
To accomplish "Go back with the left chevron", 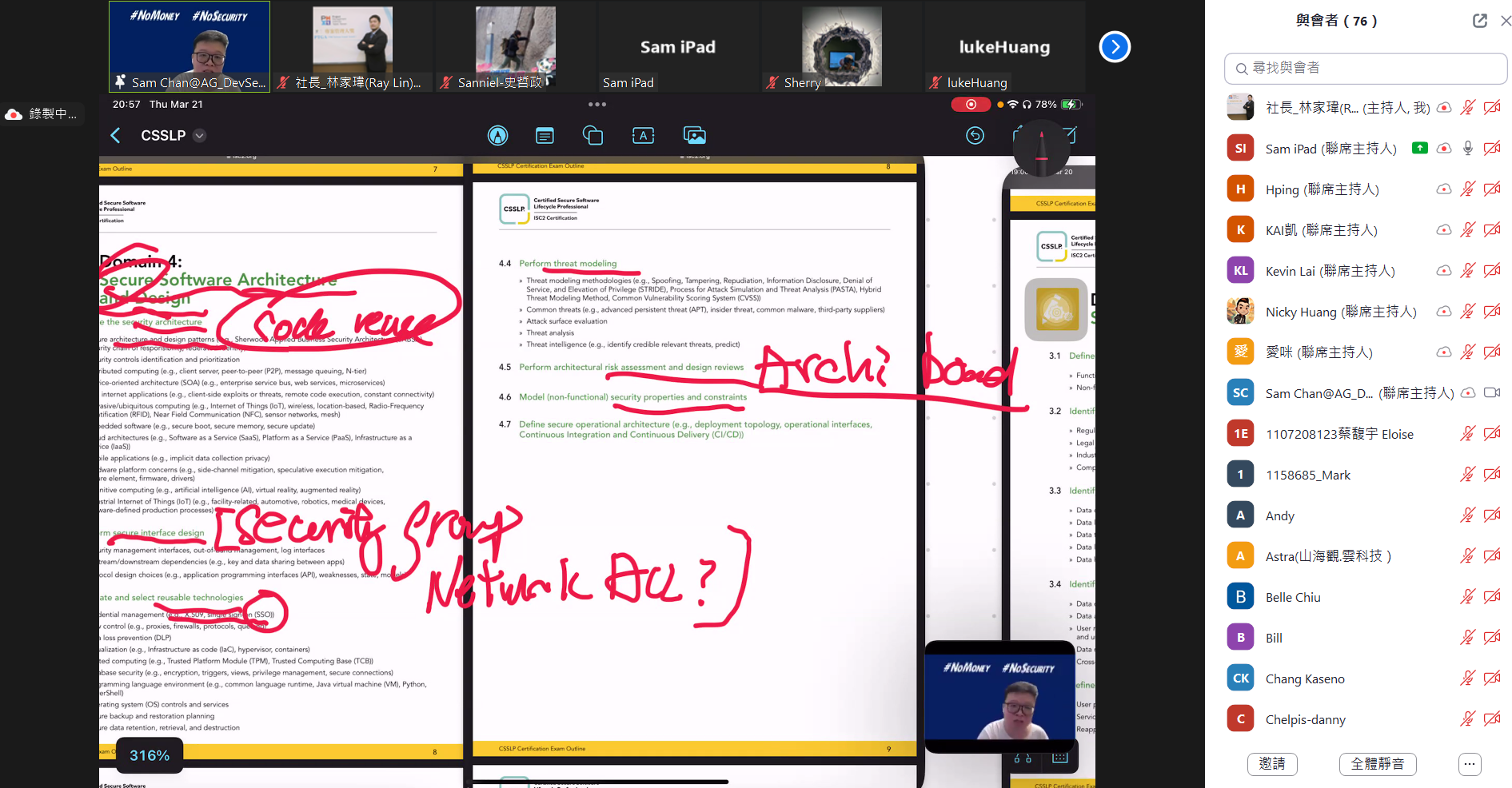I will click(x=116, y=136).
